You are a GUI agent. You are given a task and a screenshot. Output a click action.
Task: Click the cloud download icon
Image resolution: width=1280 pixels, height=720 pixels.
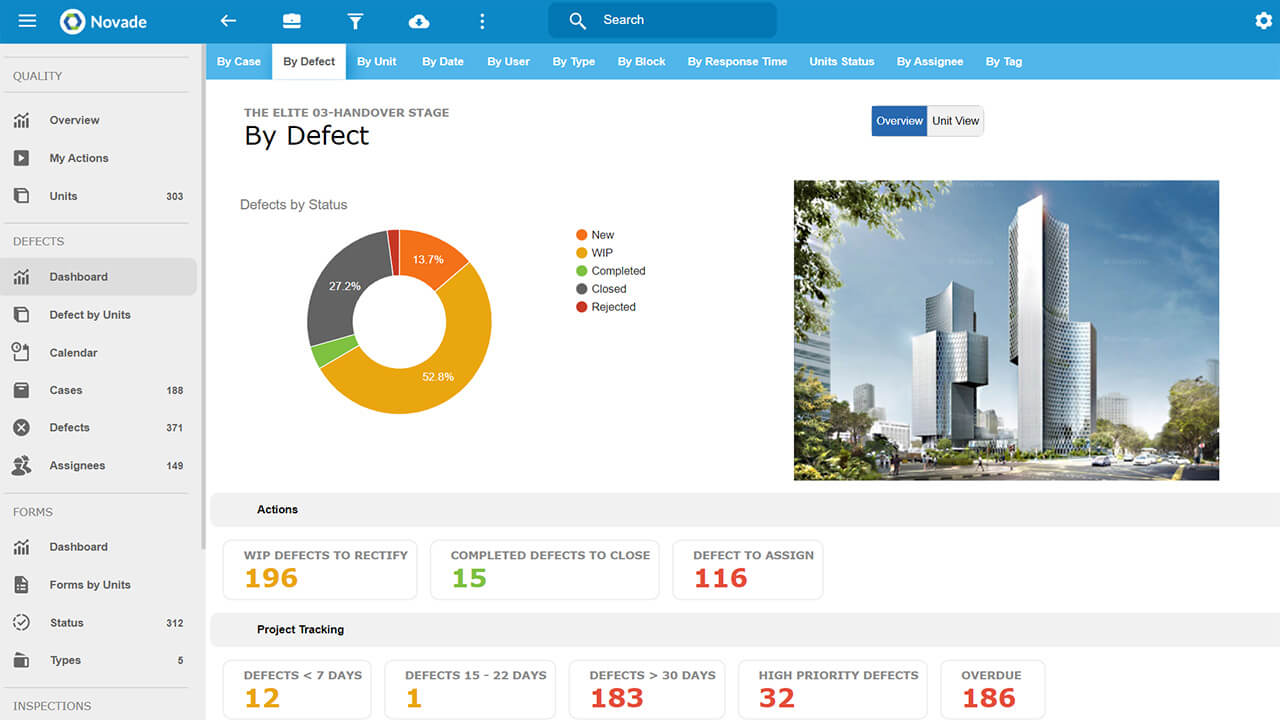tap(419, 21)
